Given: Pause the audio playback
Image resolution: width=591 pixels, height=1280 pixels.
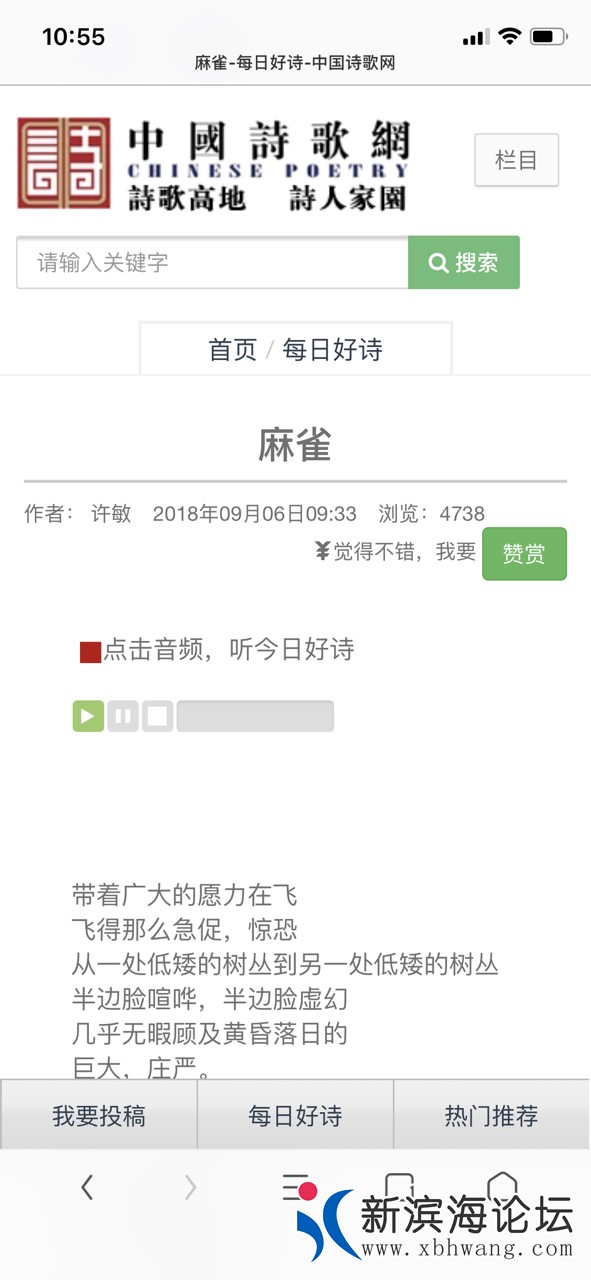Looking at the screenshot, I should [x=123, y=716].
